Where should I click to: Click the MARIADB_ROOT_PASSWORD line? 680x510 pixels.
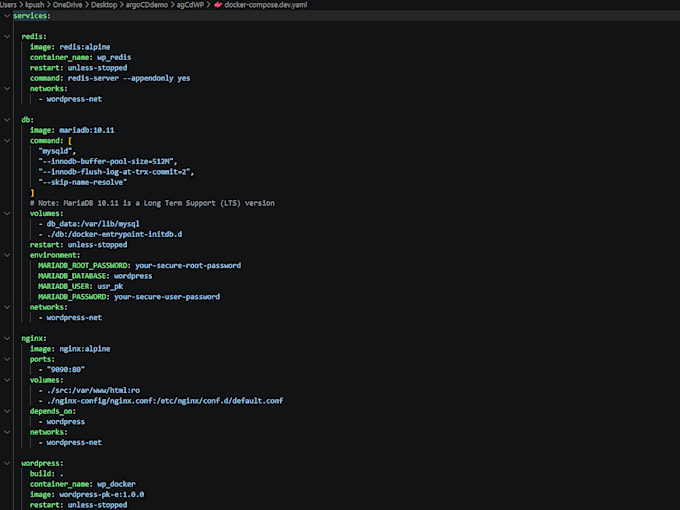coord(140,265)
